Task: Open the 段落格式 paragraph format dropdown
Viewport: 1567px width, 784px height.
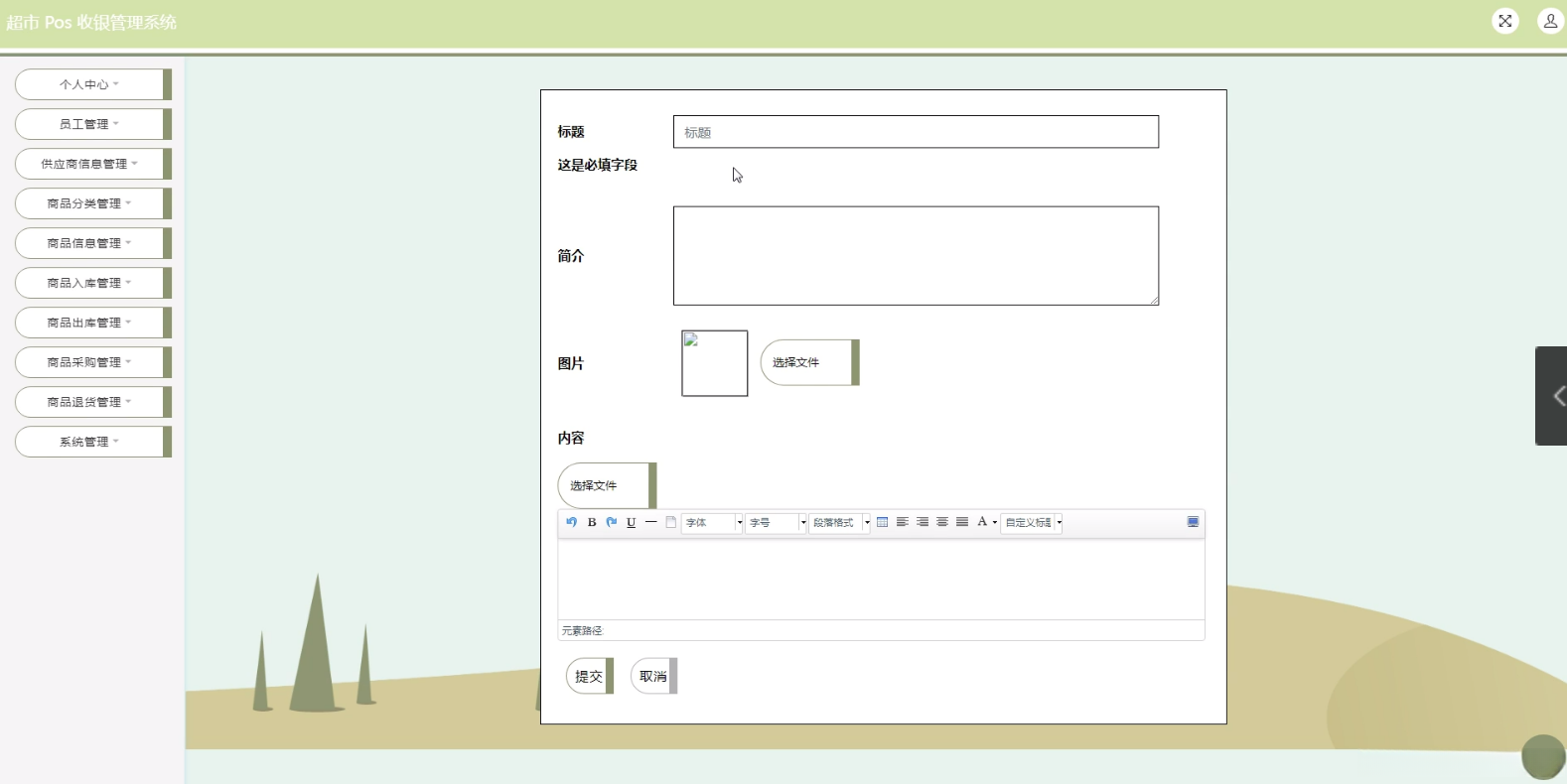Action: (839, 523)
